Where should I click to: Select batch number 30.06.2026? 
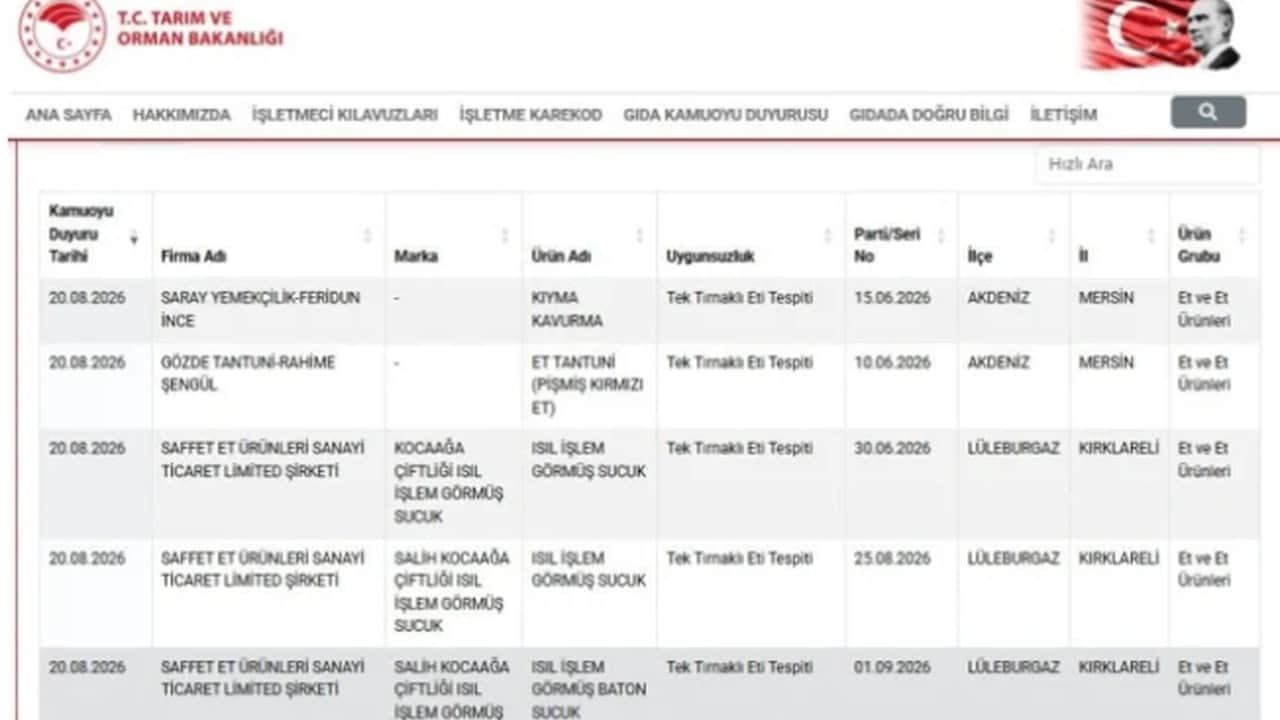[x=892, y=448]
